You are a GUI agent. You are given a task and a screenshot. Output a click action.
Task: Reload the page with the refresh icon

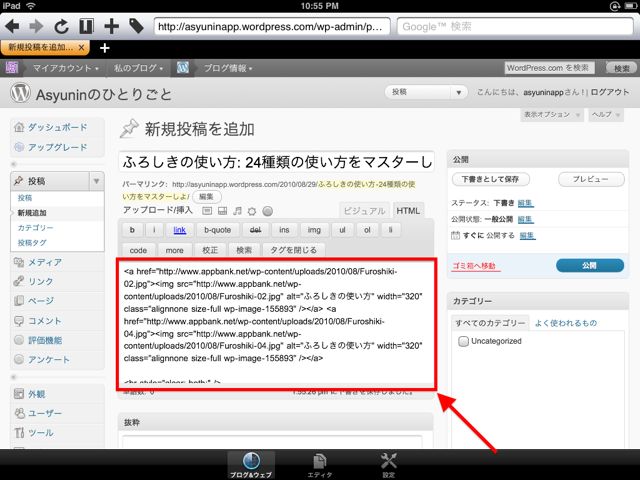(61, 27)
